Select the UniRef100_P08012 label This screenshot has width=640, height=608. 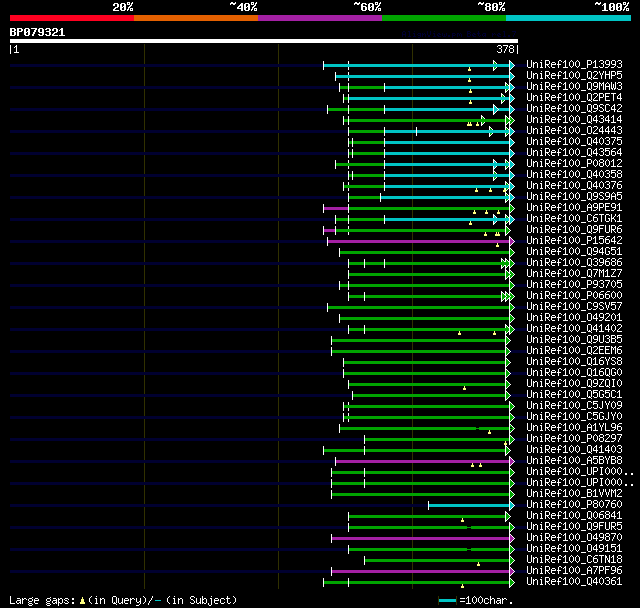pos(574,164)
